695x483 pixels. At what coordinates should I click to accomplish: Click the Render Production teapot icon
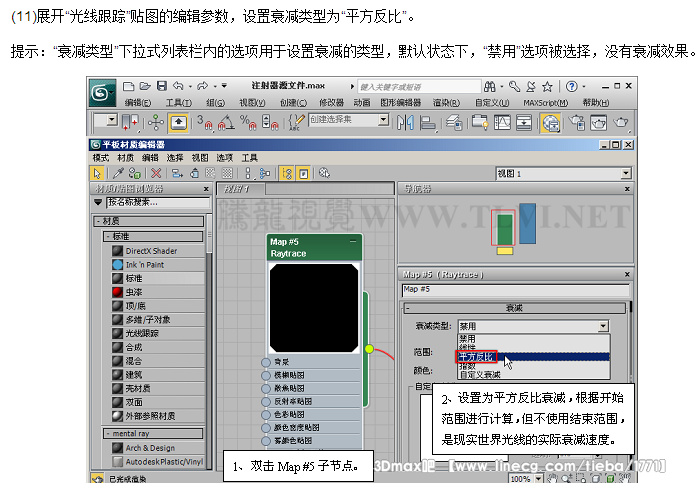pos(621,122)
